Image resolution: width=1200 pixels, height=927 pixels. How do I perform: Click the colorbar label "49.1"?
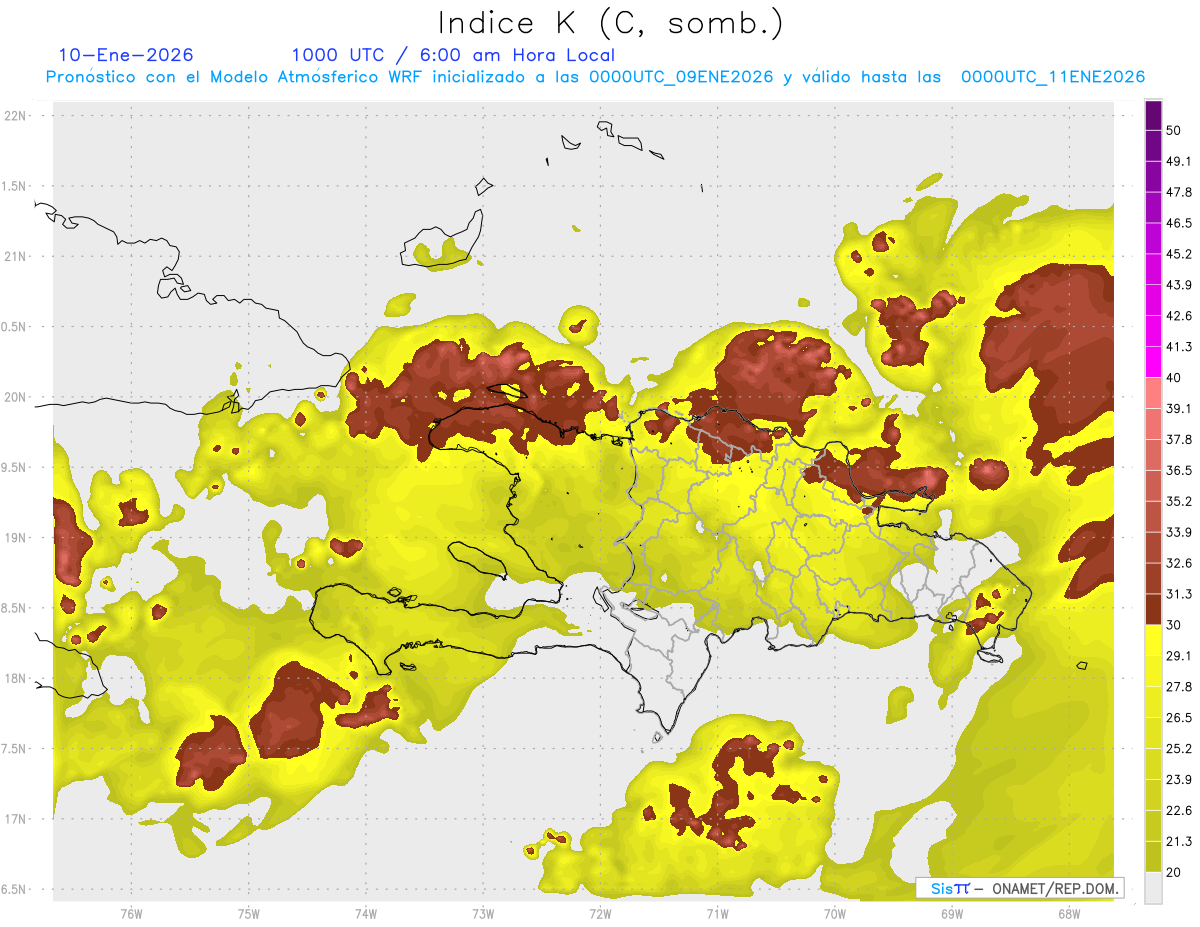(x=1178, y=161)
